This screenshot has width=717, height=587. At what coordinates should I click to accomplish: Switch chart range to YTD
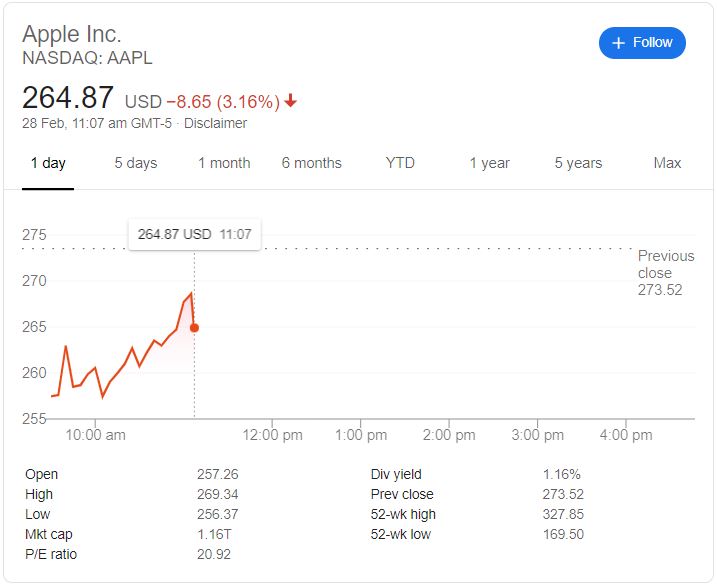pyautogui.click(x=400, y=163)
